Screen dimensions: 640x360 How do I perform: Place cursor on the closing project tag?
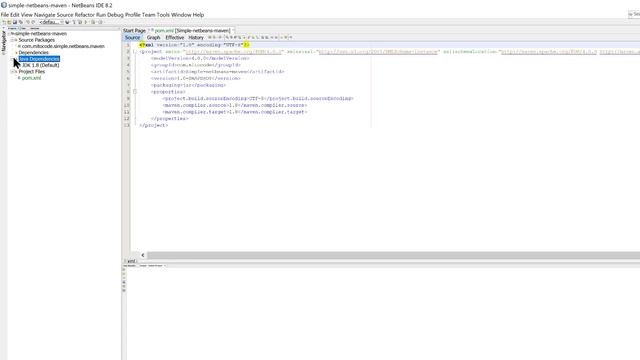point(153,125)
